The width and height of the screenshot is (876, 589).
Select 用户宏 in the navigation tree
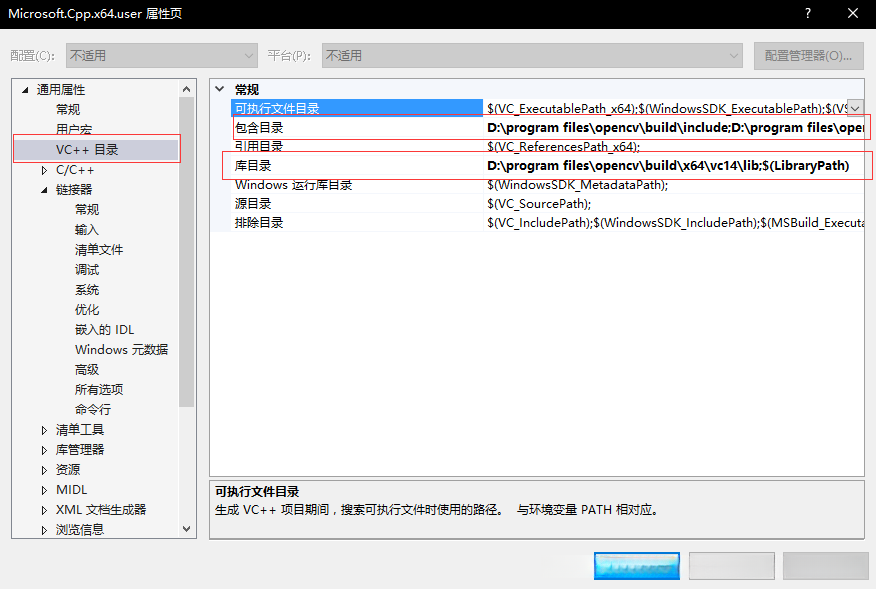click(75, 128)
